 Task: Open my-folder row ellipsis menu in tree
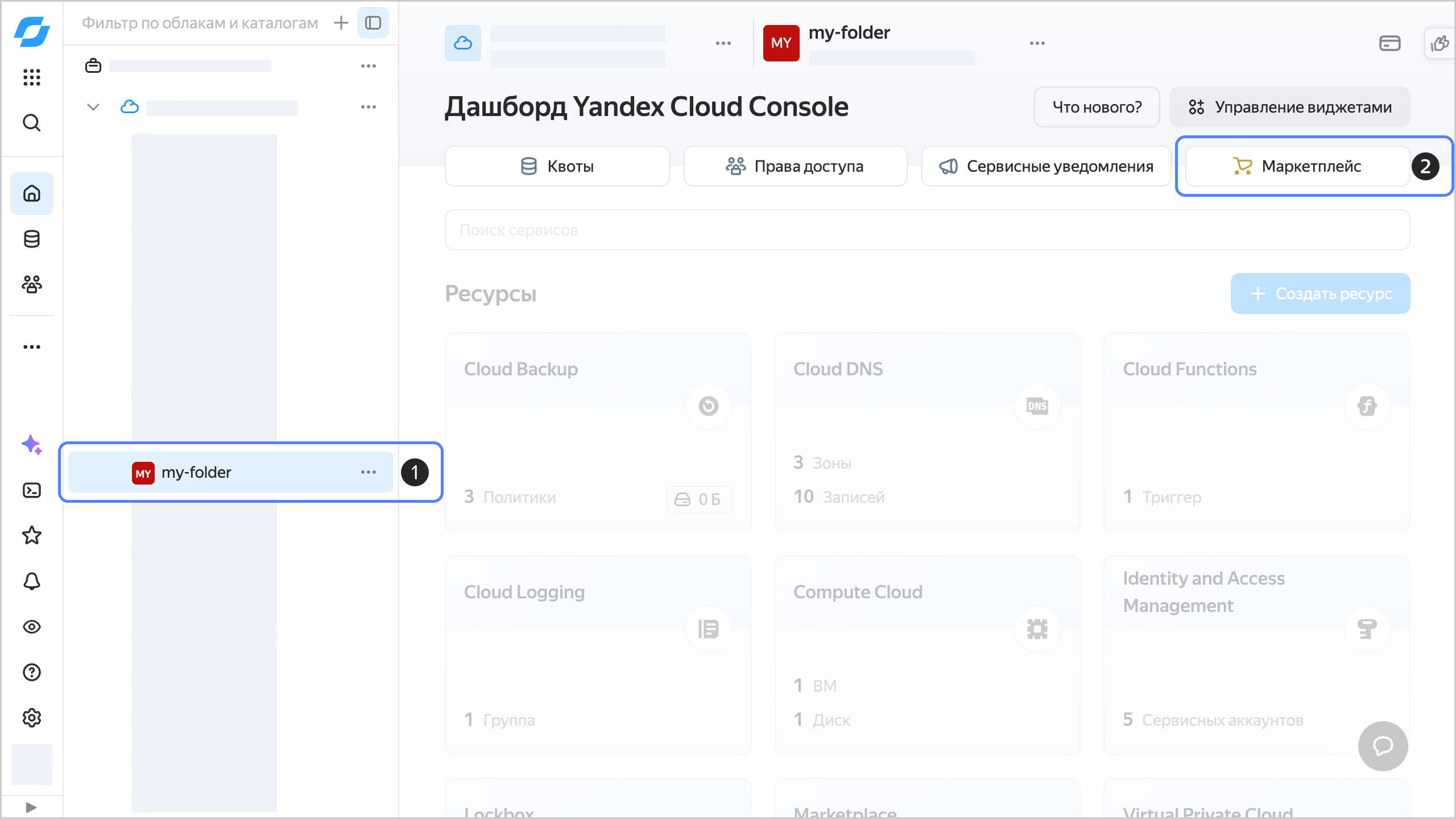point(369,472)
